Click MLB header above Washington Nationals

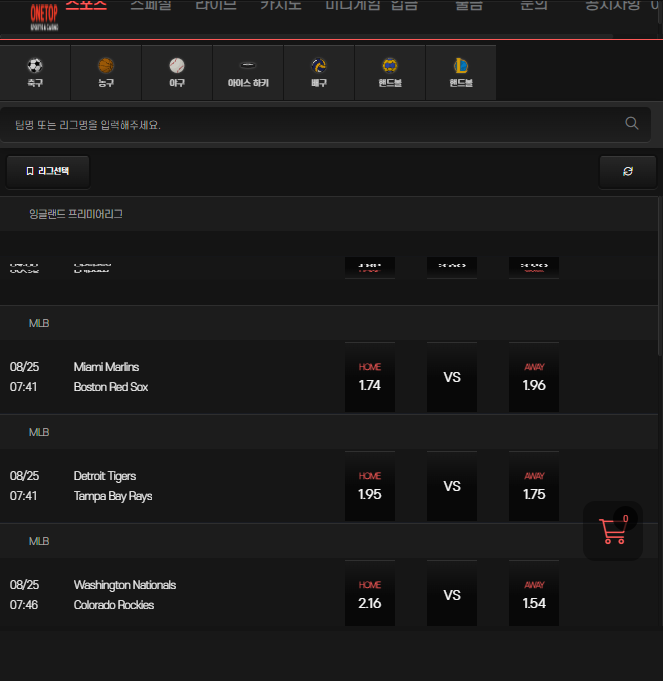[x=329, y=541]
